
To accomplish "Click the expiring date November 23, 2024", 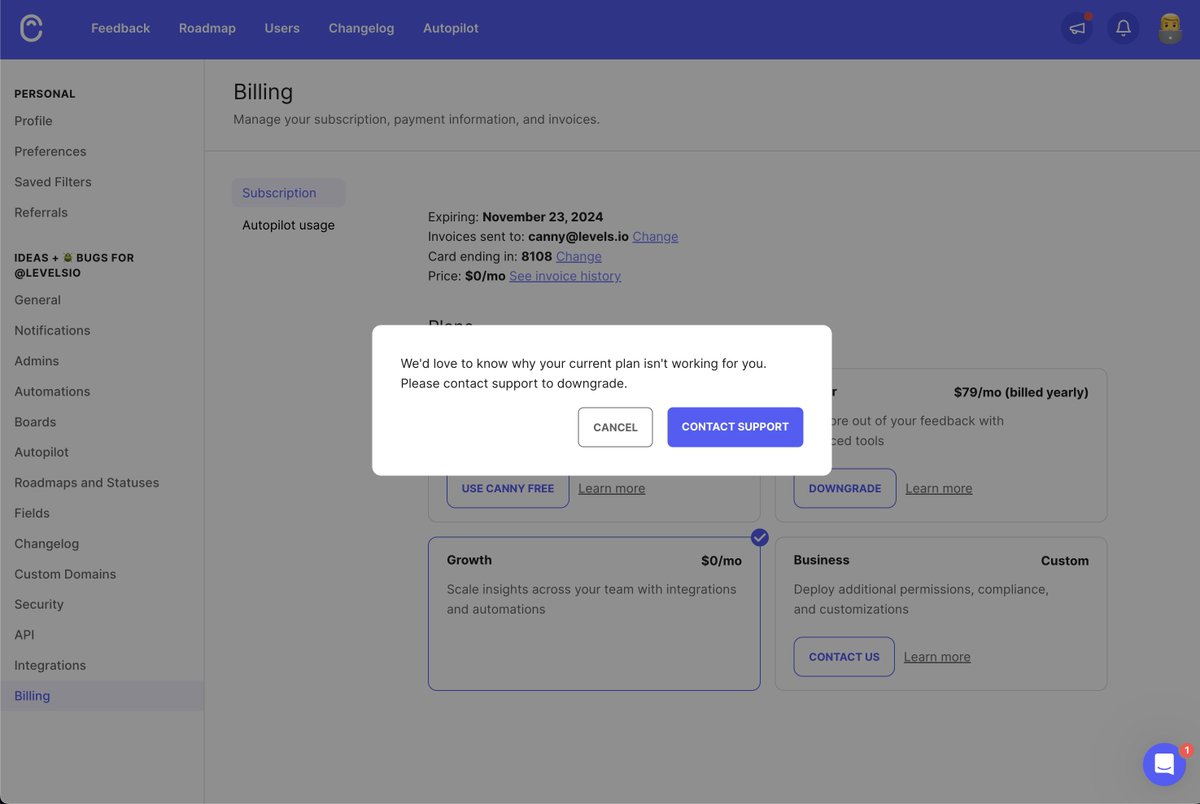I will [542, 217].
